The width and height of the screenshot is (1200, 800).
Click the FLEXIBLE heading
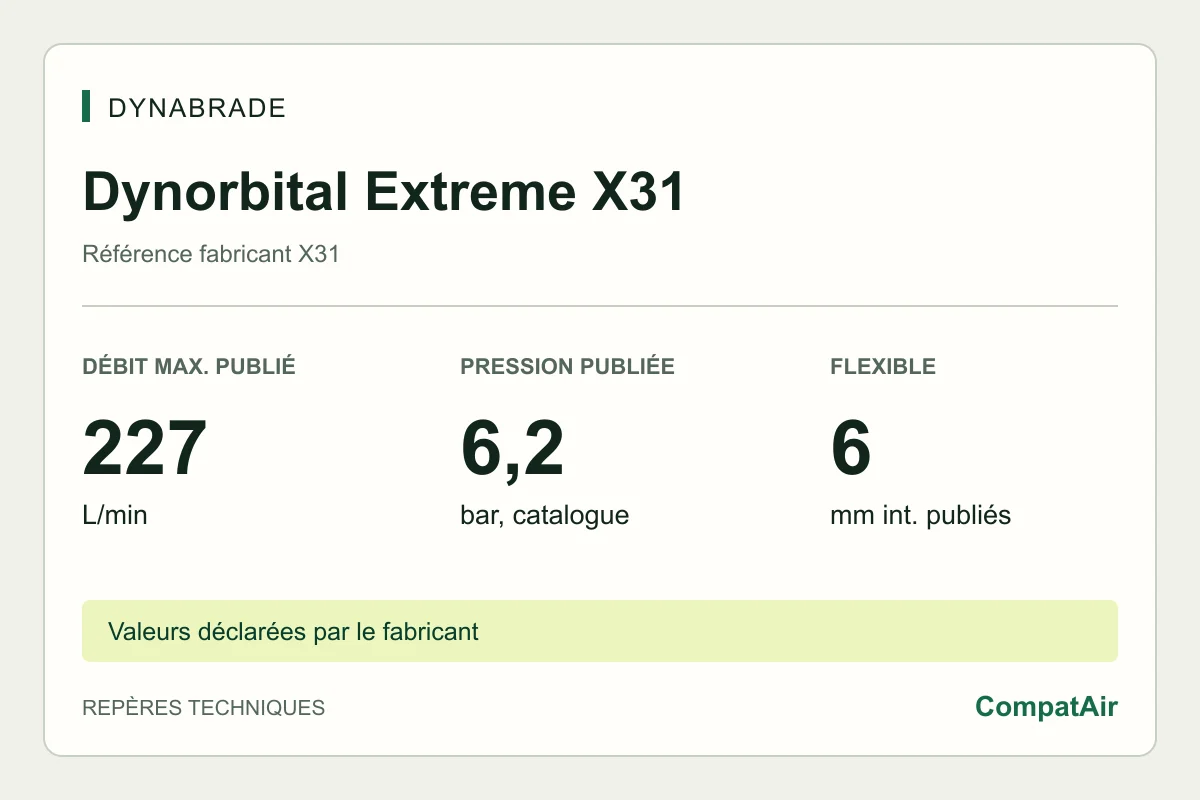tap(883, 366)
